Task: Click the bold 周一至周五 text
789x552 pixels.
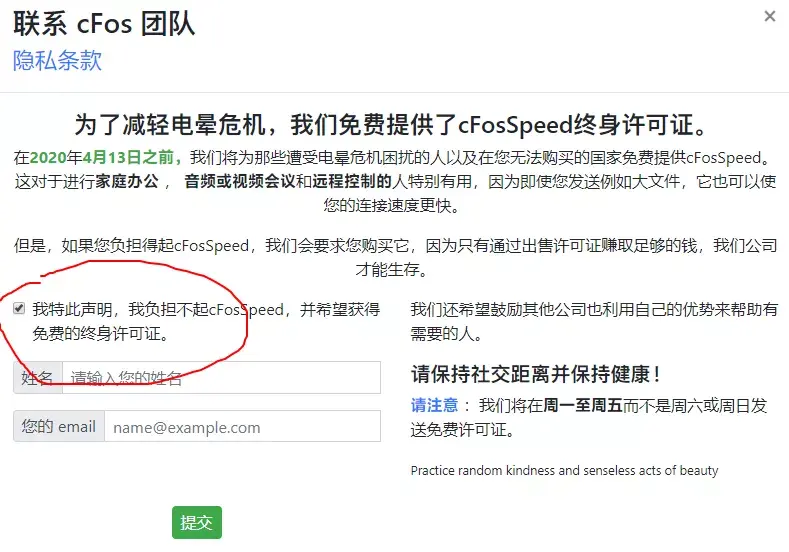Action: pyautogui.click(x=583, y=405)
